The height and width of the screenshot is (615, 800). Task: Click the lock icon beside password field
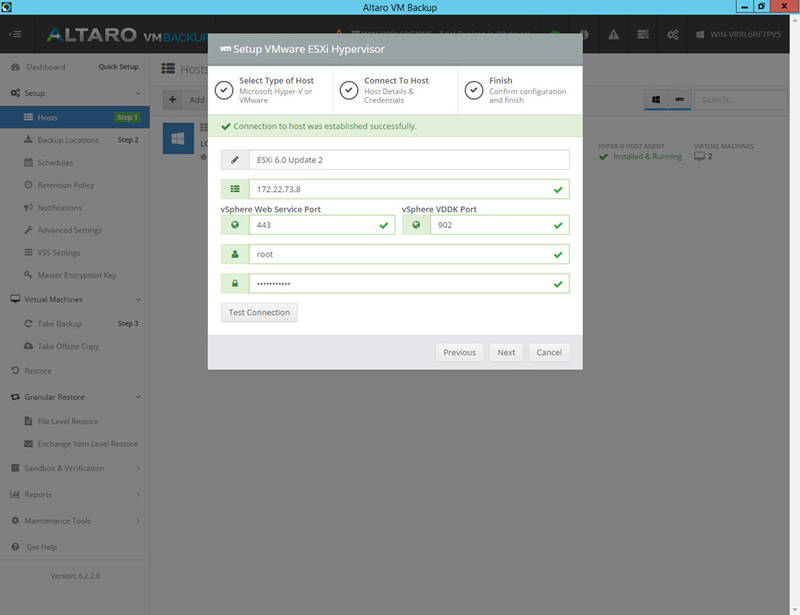coord(235,284)
